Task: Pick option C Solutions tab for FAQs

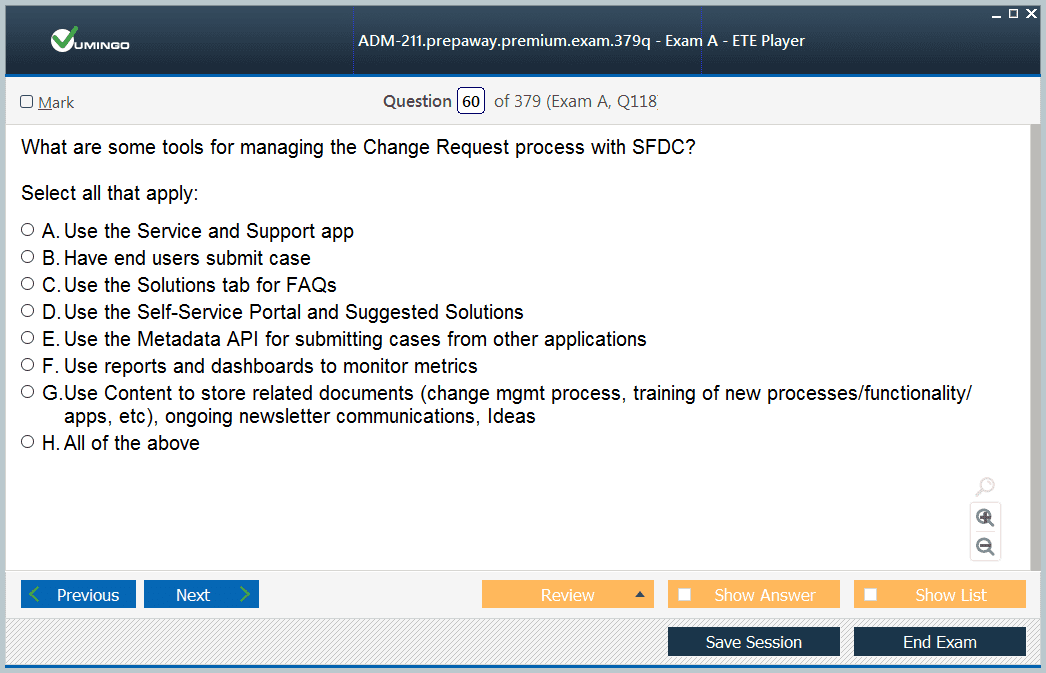Action: (27, 284)
